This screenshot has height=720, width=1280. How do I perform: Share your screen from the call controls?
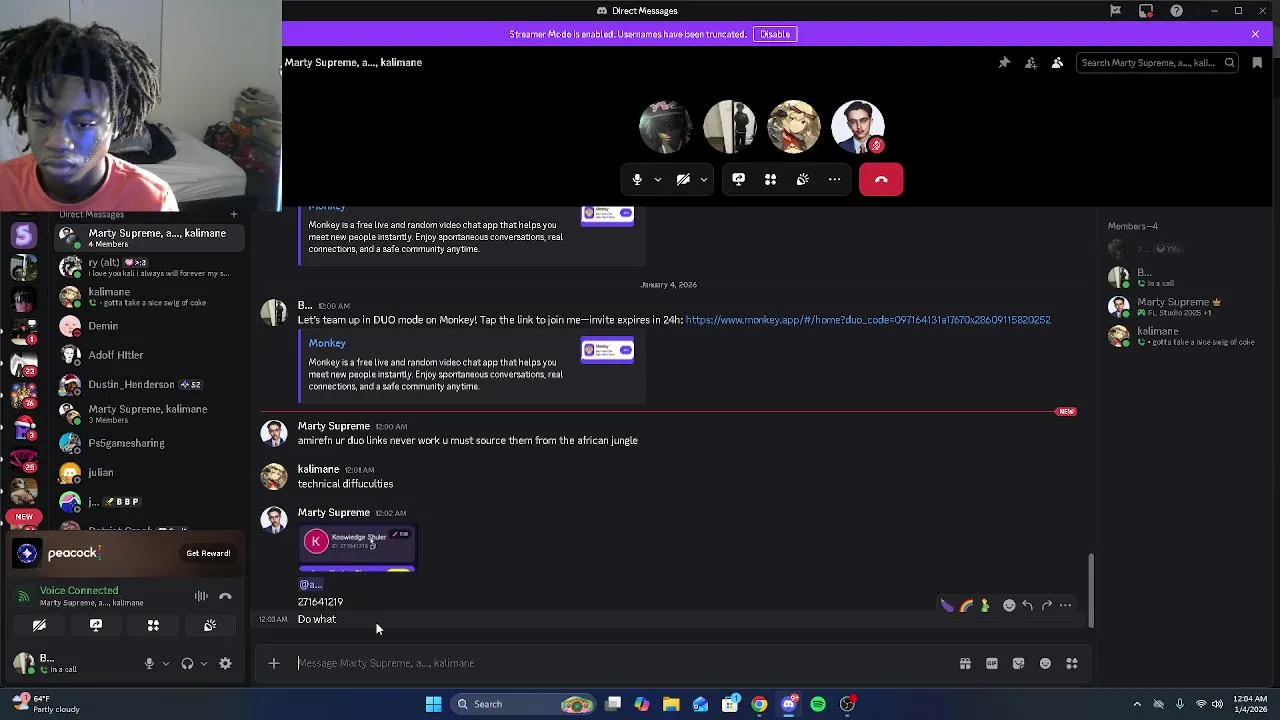pyautogui.click(x=738, y=179)
